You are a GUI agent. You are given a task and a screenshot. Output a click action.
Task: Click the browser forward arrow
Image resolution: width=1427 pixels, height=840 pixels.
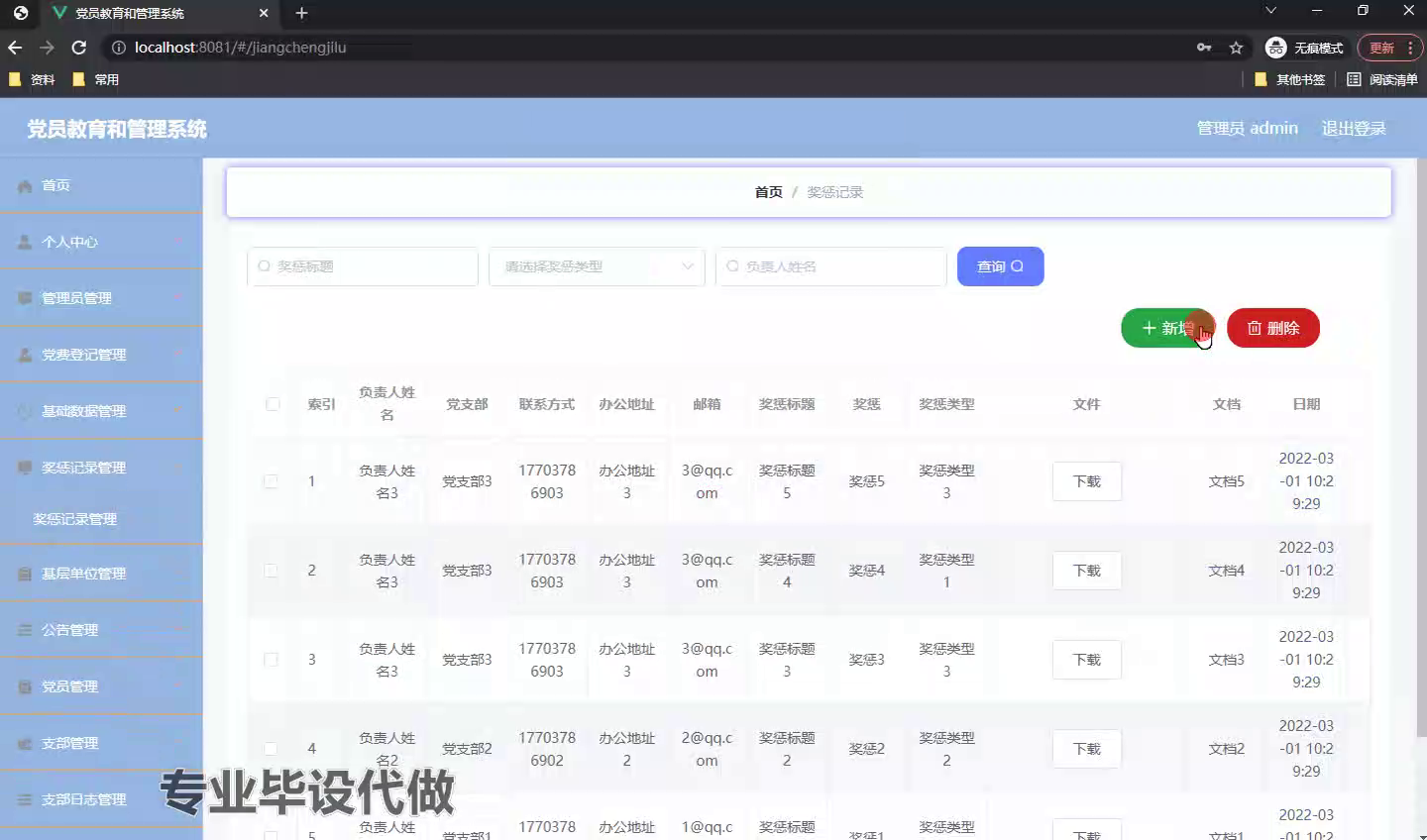(47, 48)
